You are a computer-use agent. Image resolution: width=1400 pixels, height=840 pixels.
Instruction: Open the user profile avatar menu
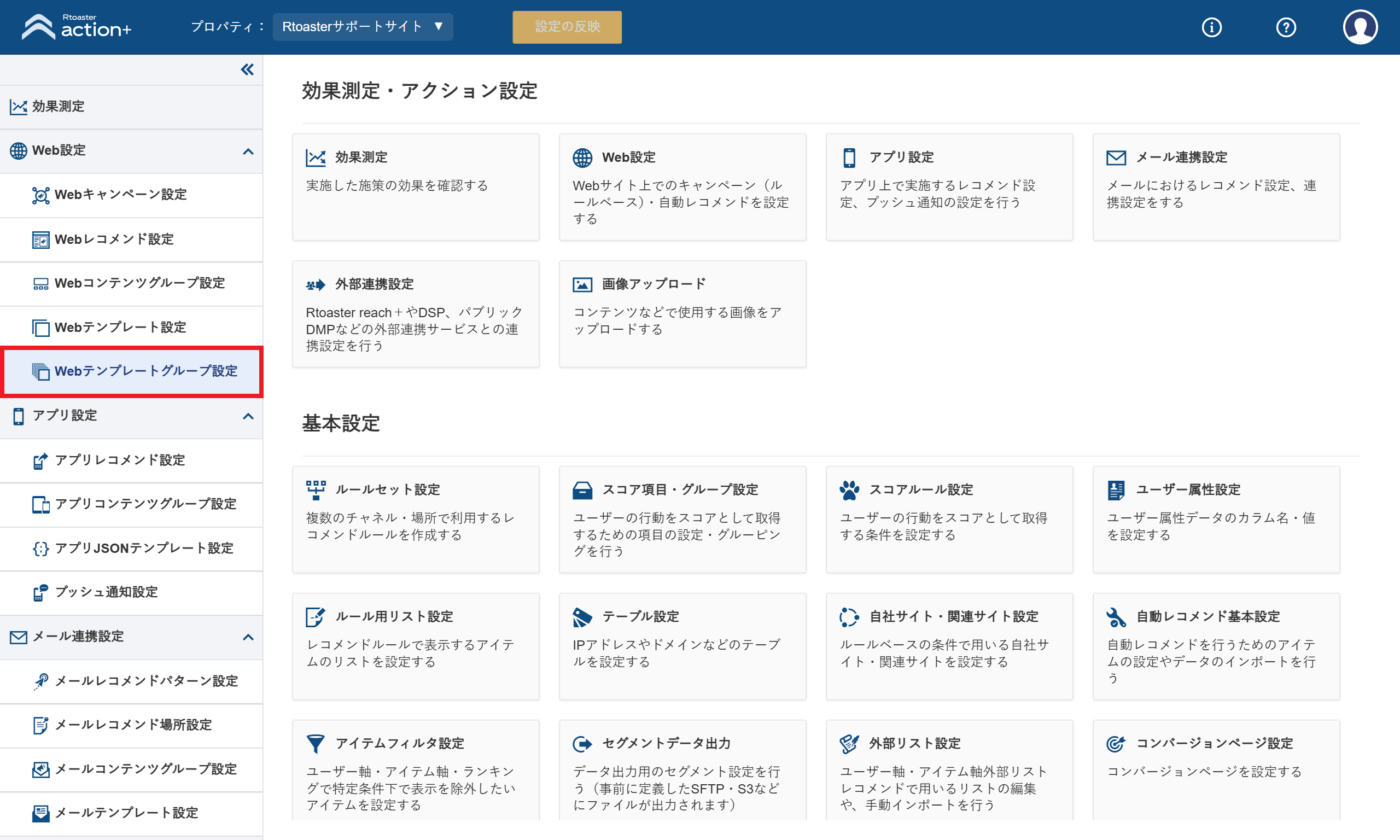click(x=1361, y=27)
